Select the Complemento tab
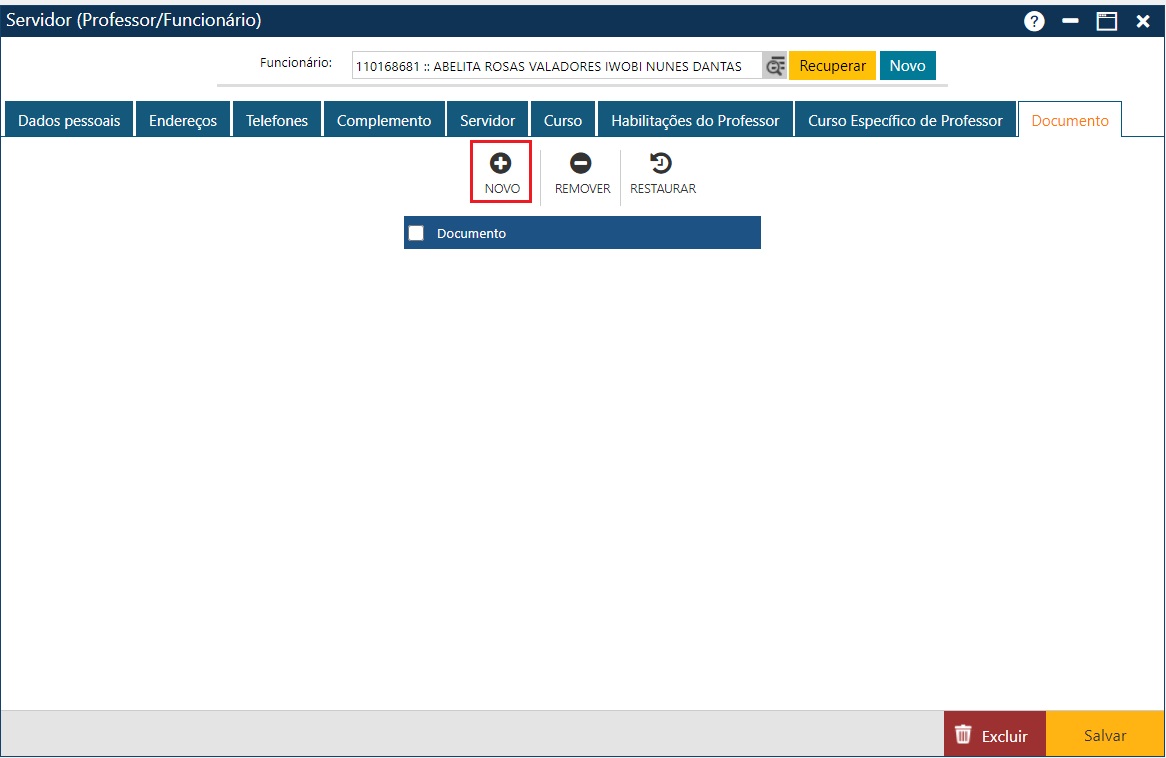The image size is (1166, 758). (384, 120)
